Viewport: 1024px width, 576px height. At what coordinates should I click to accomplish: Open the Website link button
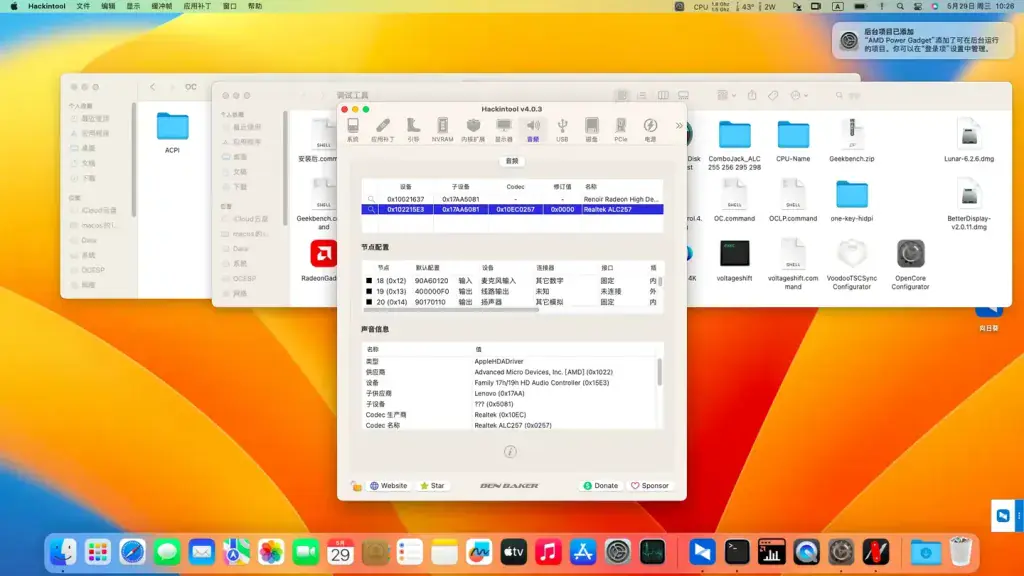389,486
